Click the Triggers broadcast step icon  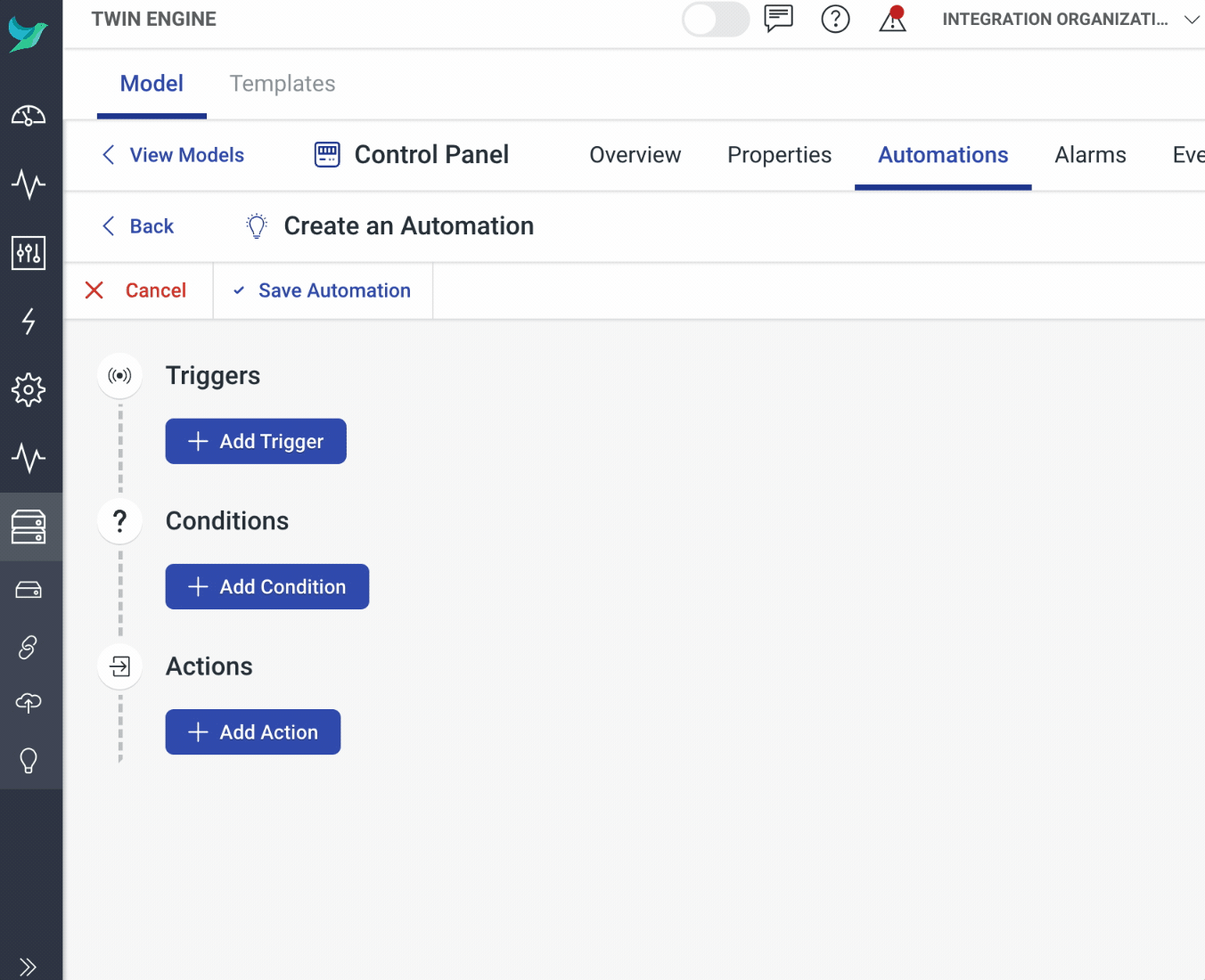119,375
